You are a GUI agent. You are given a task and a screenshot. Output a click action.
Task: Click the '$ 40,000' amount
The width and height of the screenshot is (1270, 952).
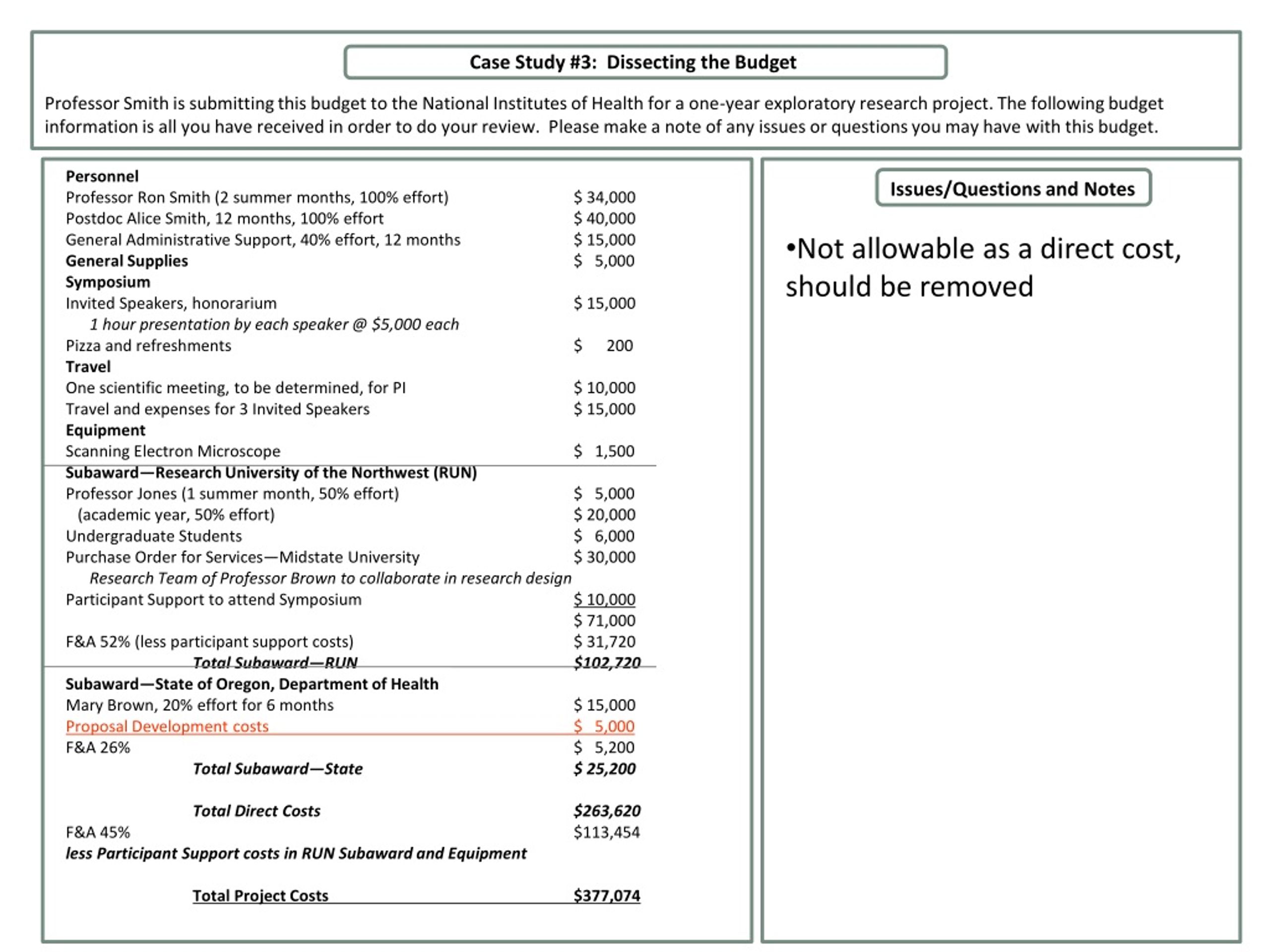pos(604,219)
